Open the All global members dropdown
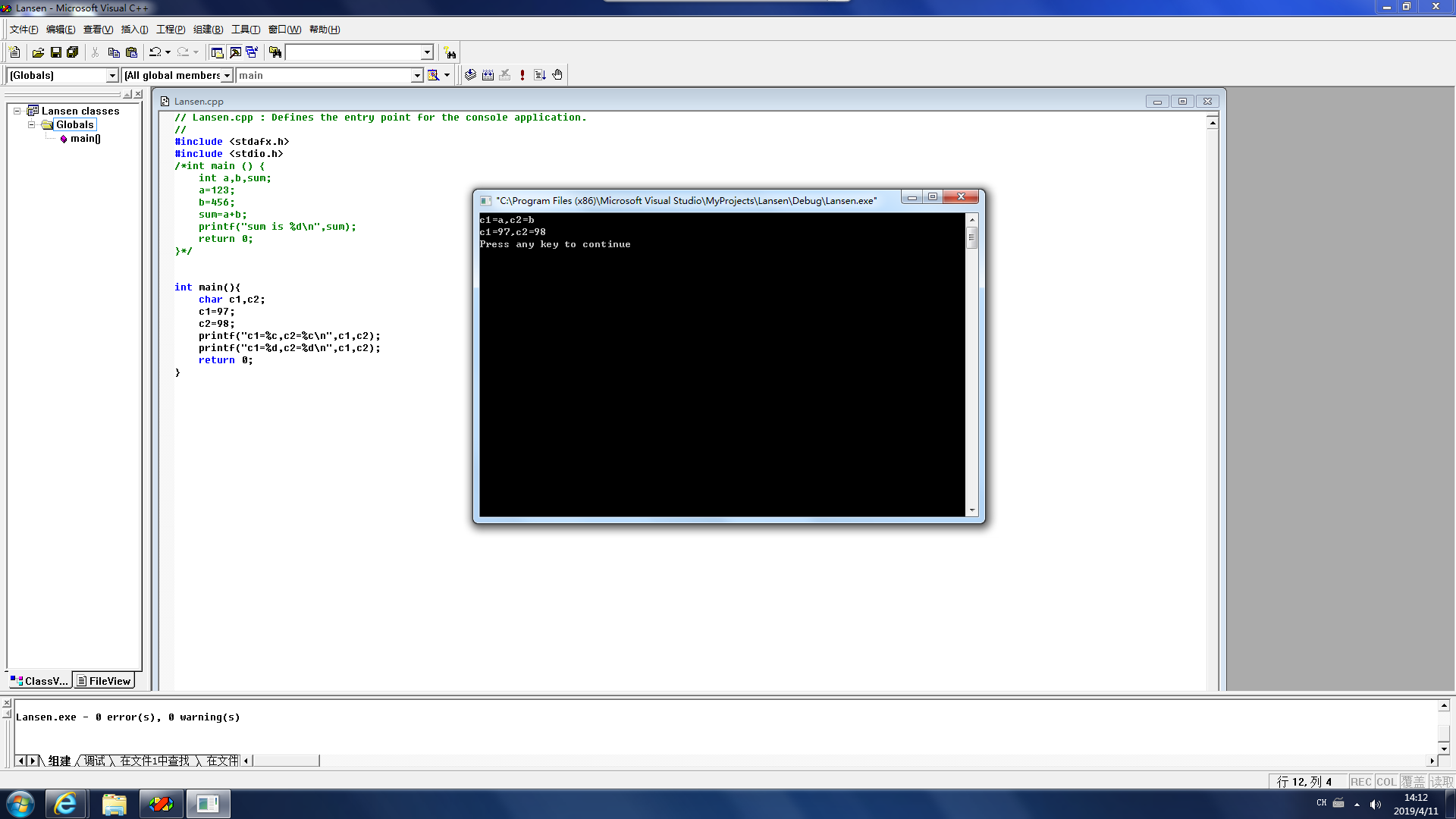1456x819 pixels. coord(227,75)
